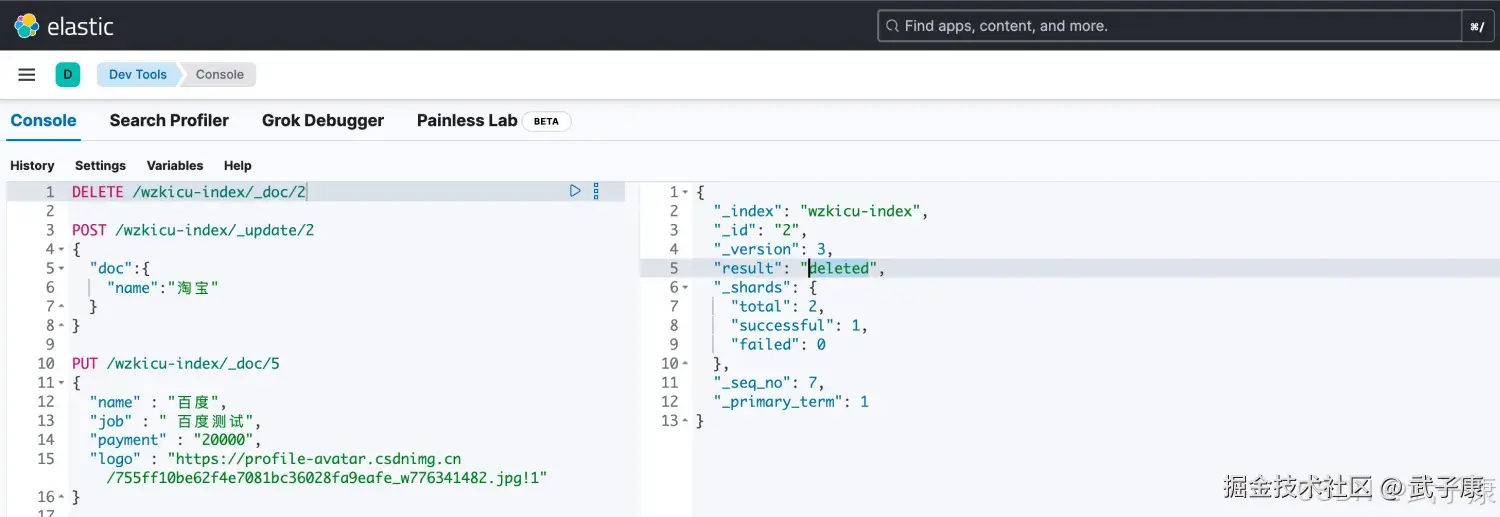Open the History panel
Image resolution: width=1500 pixels, height=517 pixels.
point(32,166)
